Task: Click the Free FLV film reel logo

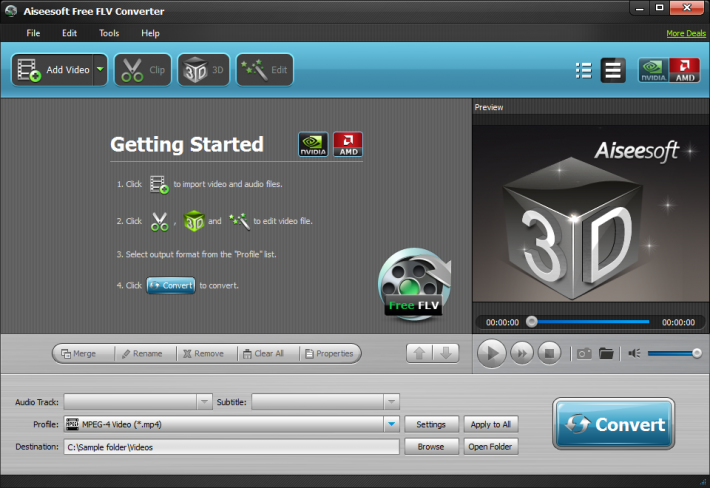Action: point(414,285)
